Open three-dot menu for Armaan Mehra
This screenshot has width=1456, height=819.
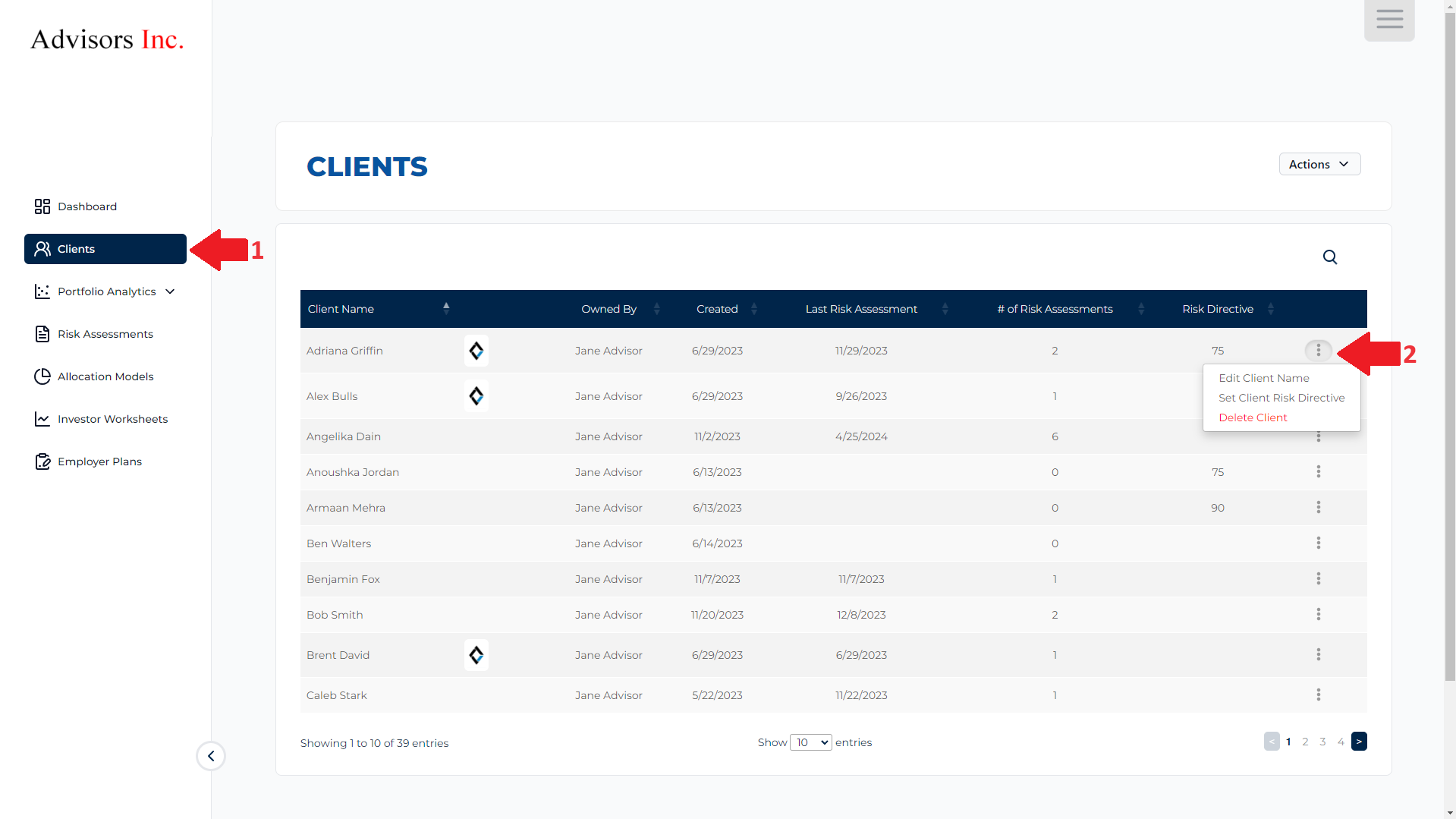click(x=1318, y=507)
